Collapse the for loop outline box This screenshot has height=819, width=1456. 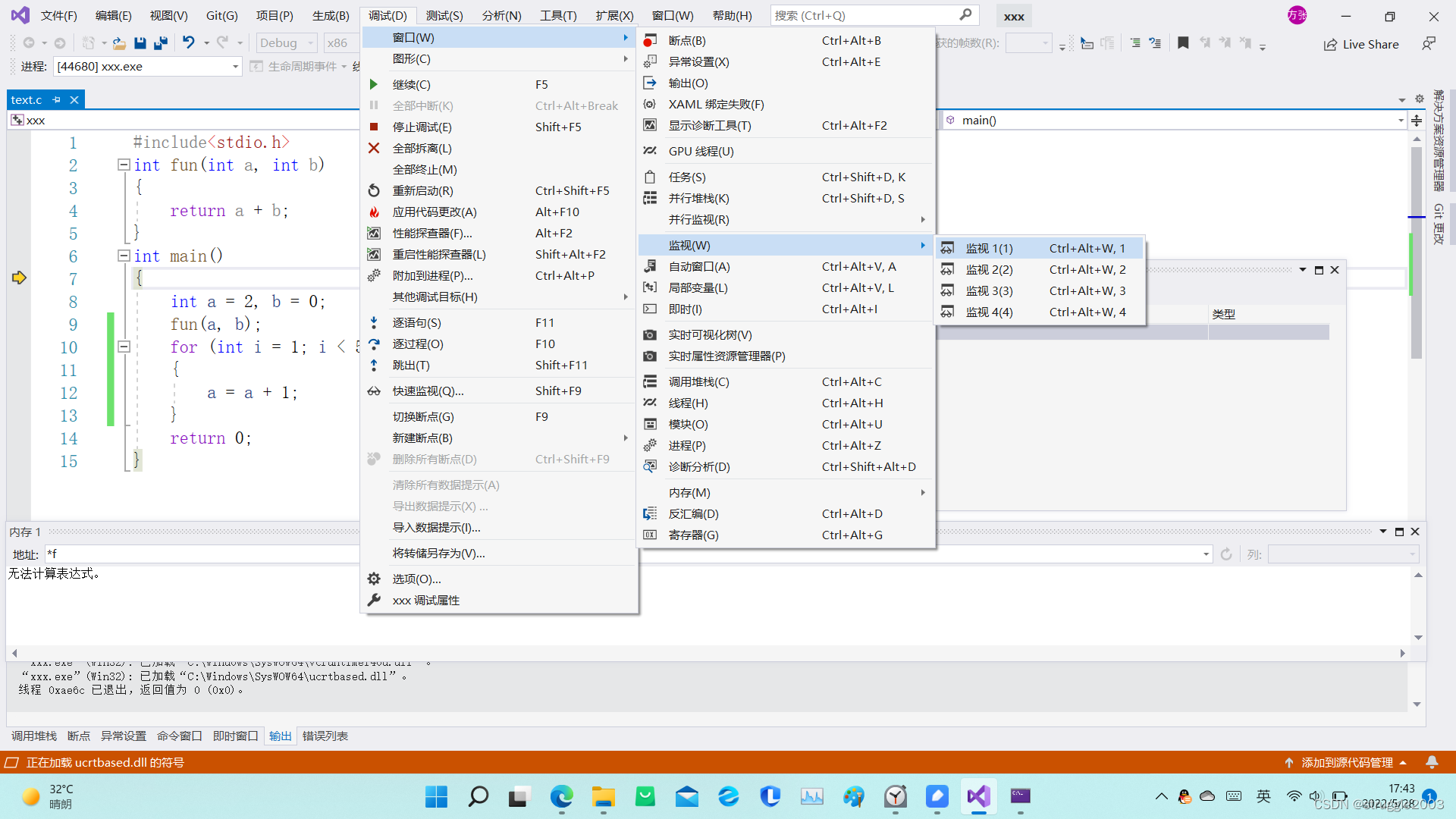pyautogui.click(x=124, y=347)
